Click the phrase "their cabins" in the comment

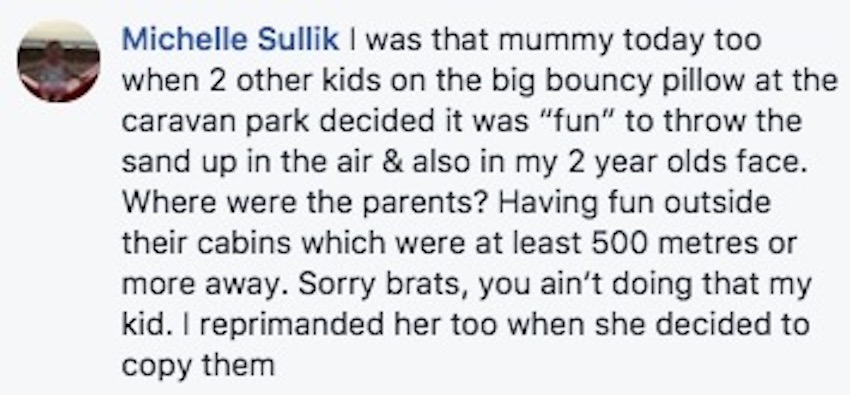coord(207,244)
